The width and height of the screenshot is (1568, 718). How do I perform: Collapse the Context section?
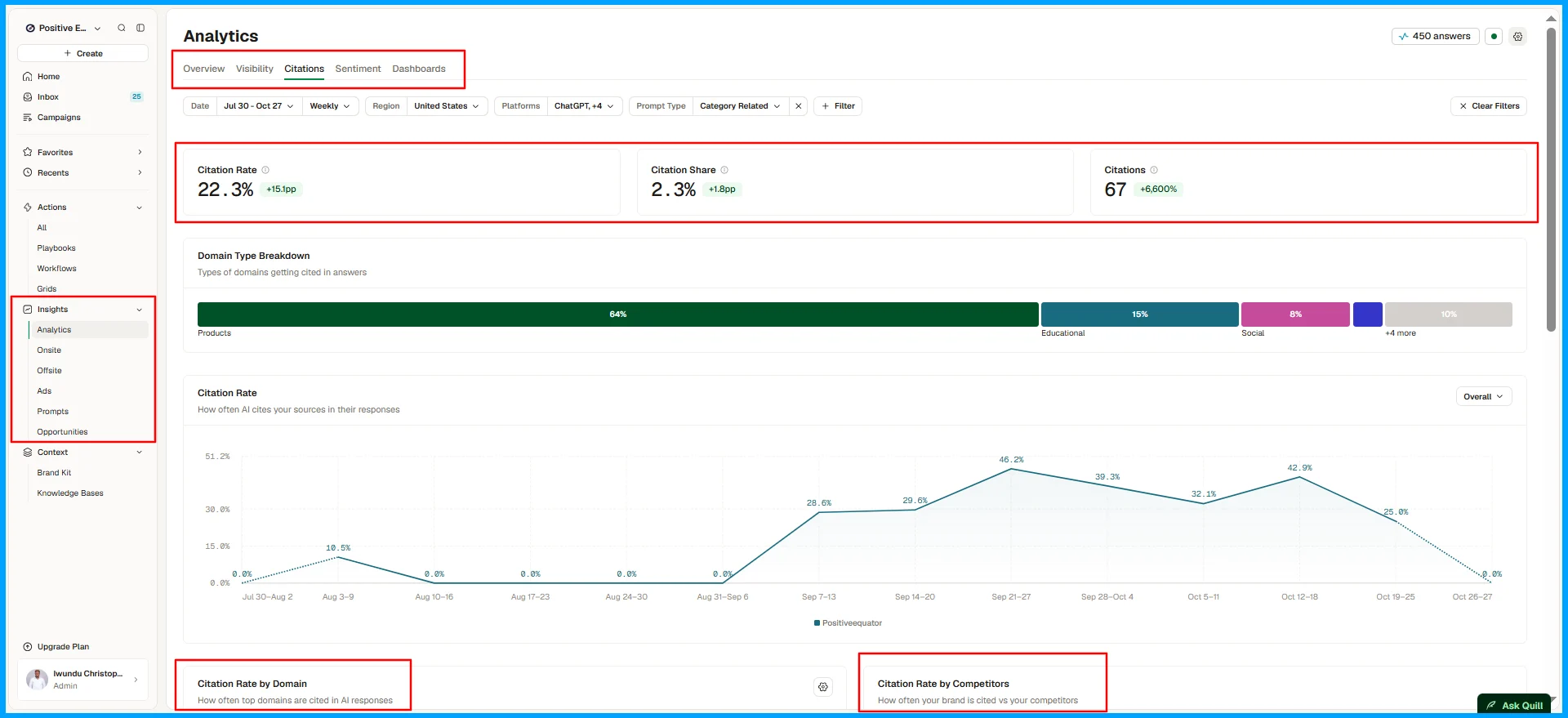click(82, 453)
